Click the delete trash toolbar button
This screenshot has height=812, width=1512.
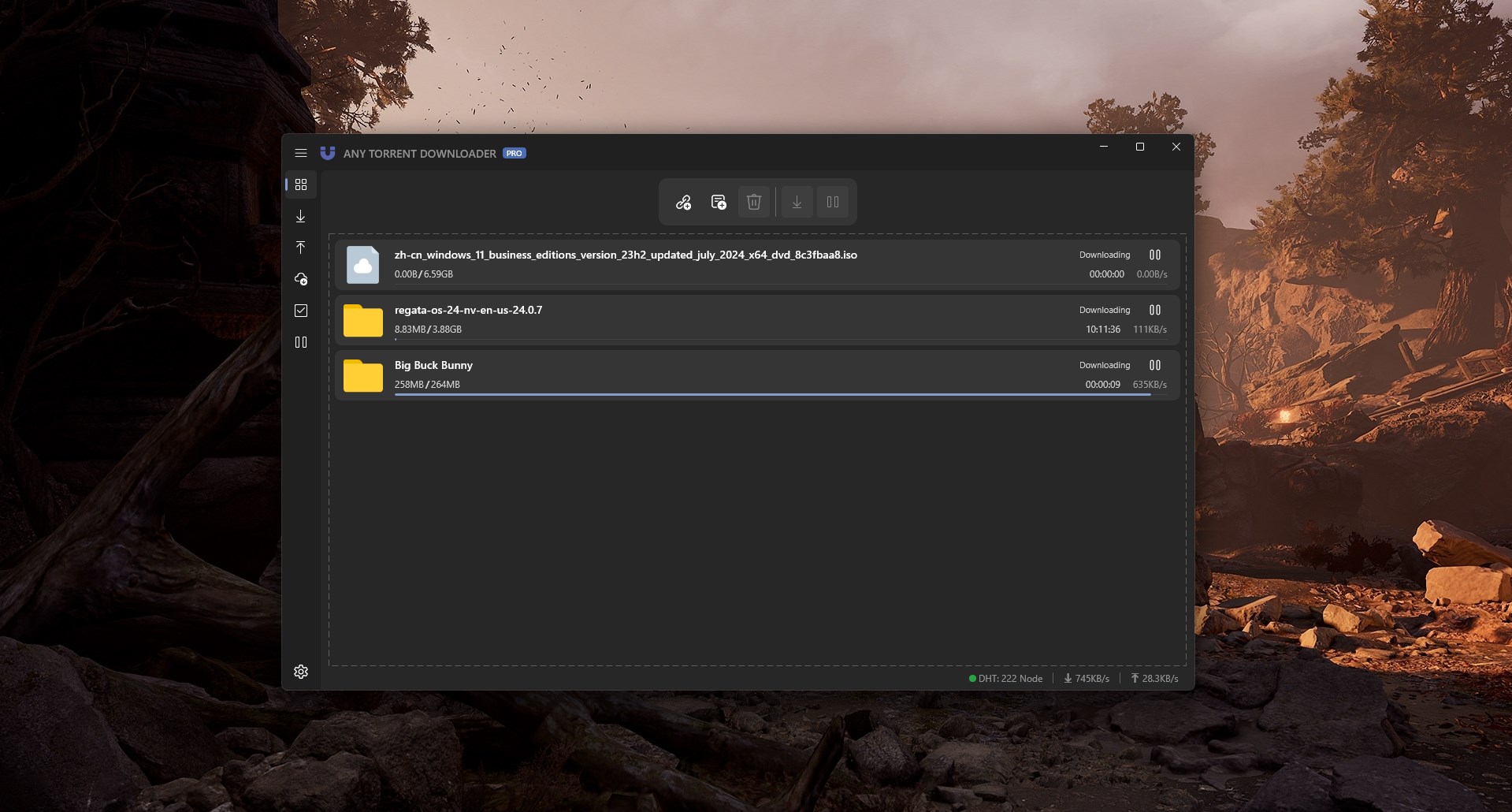coord(754,203)
